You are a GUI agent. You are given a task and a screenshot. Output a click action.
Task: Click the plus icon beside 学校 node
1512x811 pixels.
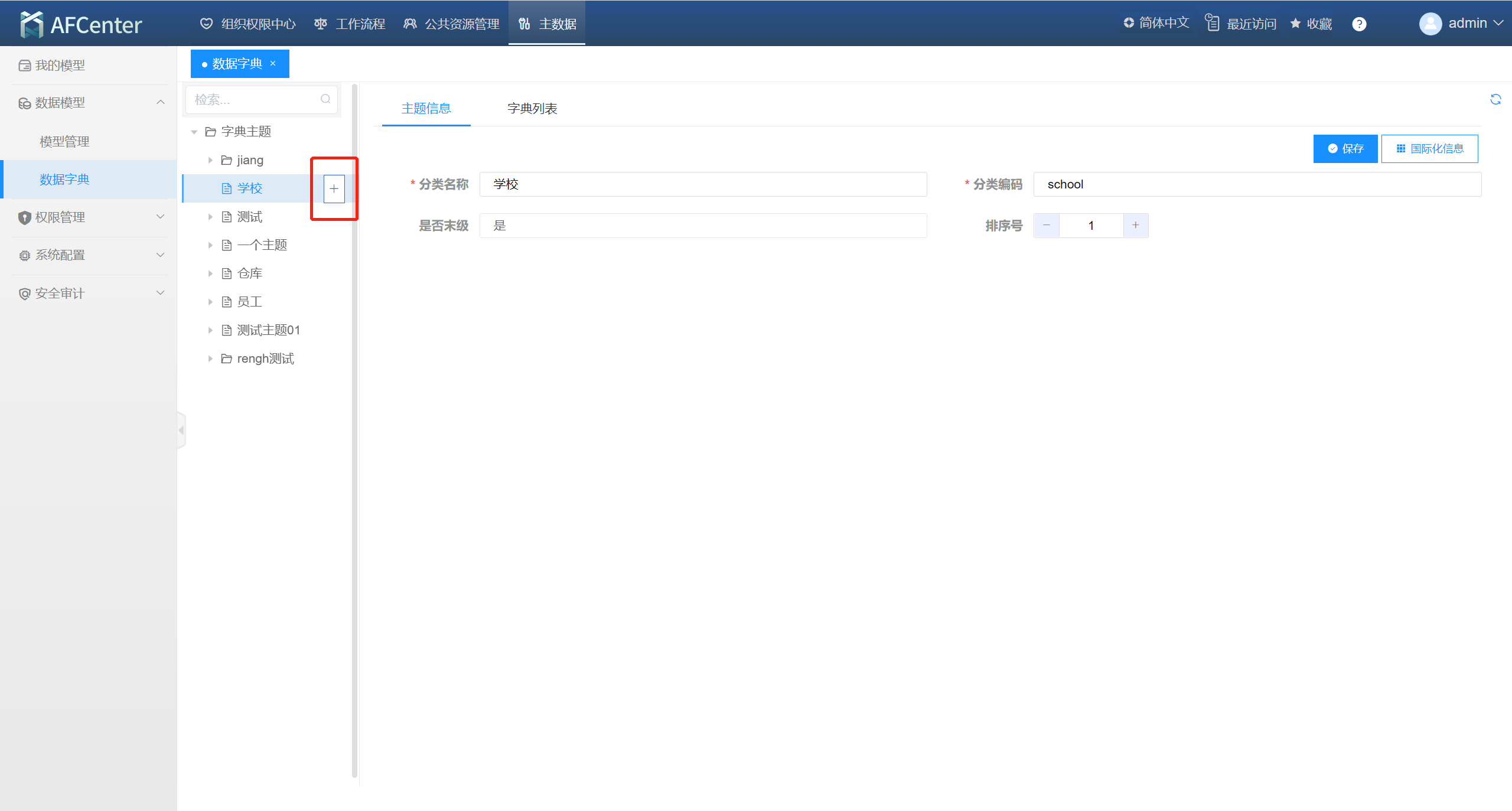pos(334,189)
